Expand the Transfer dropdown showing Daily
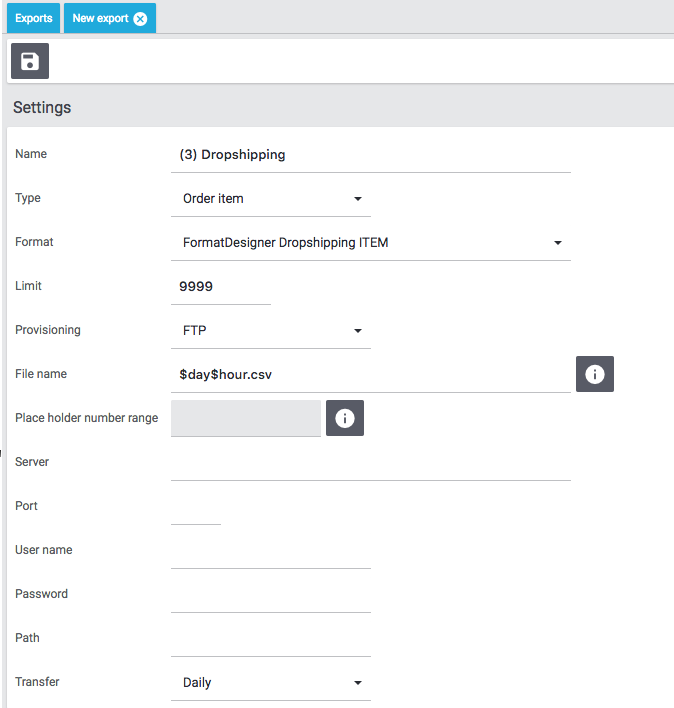 [x=271, y=683]
